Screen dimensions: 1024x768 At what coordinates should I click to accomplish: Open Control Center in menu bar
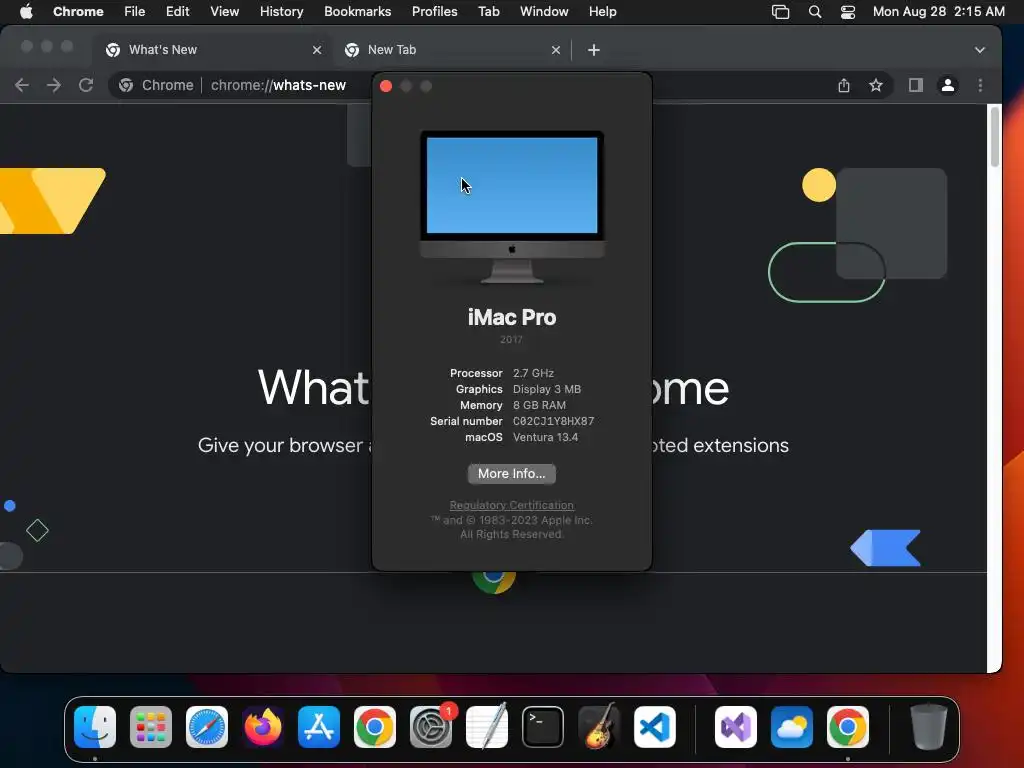point(848,12)
